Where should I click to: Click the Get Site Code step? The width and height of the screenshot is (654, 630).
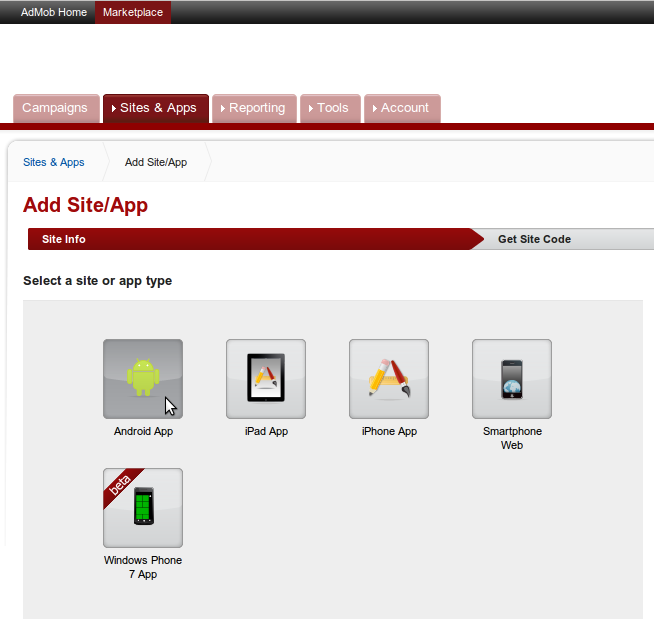(534, 239)
